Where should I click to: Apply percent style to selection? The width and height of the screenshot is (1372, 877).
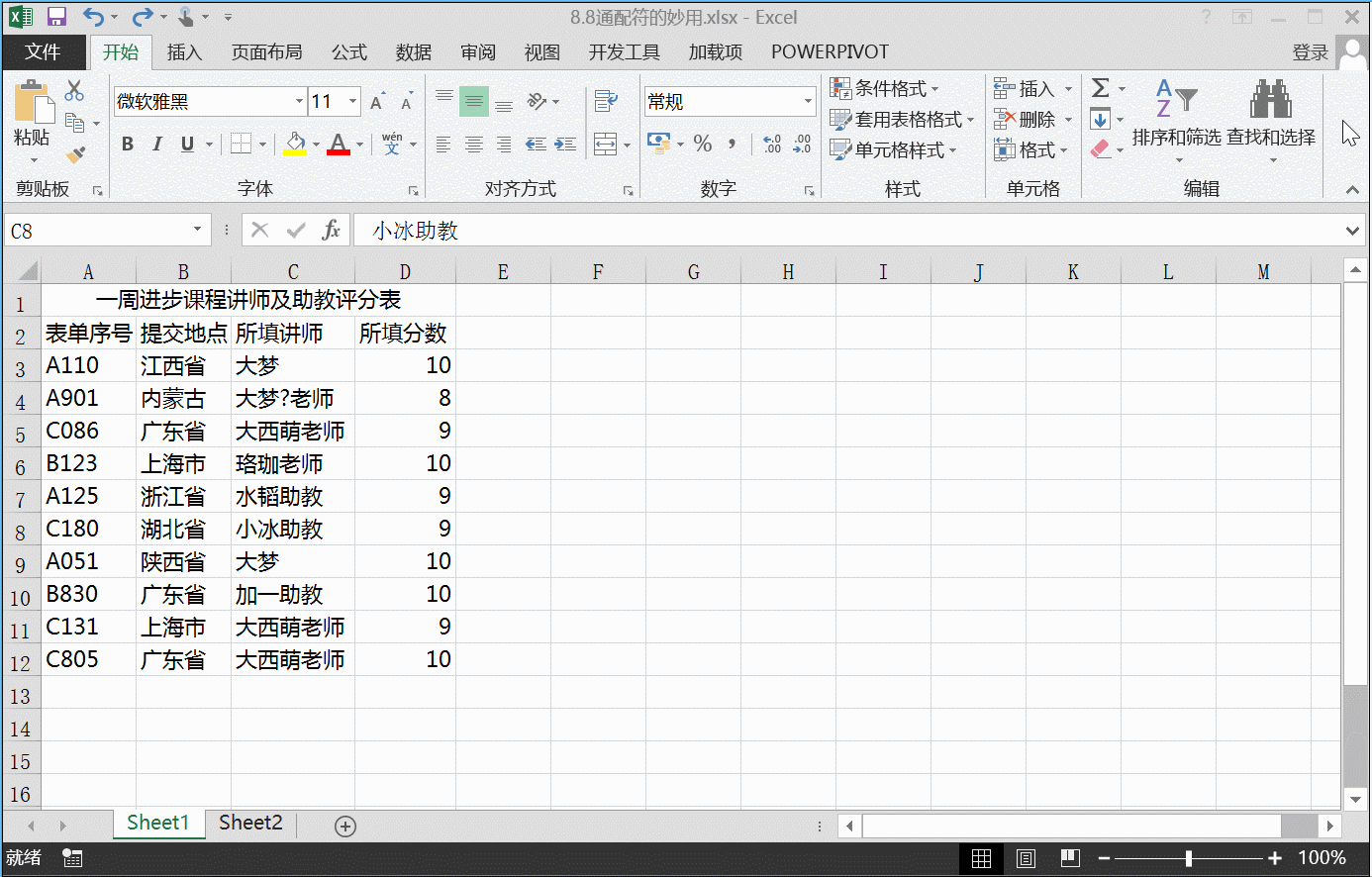pyautogui.click(x=703, y=144)
